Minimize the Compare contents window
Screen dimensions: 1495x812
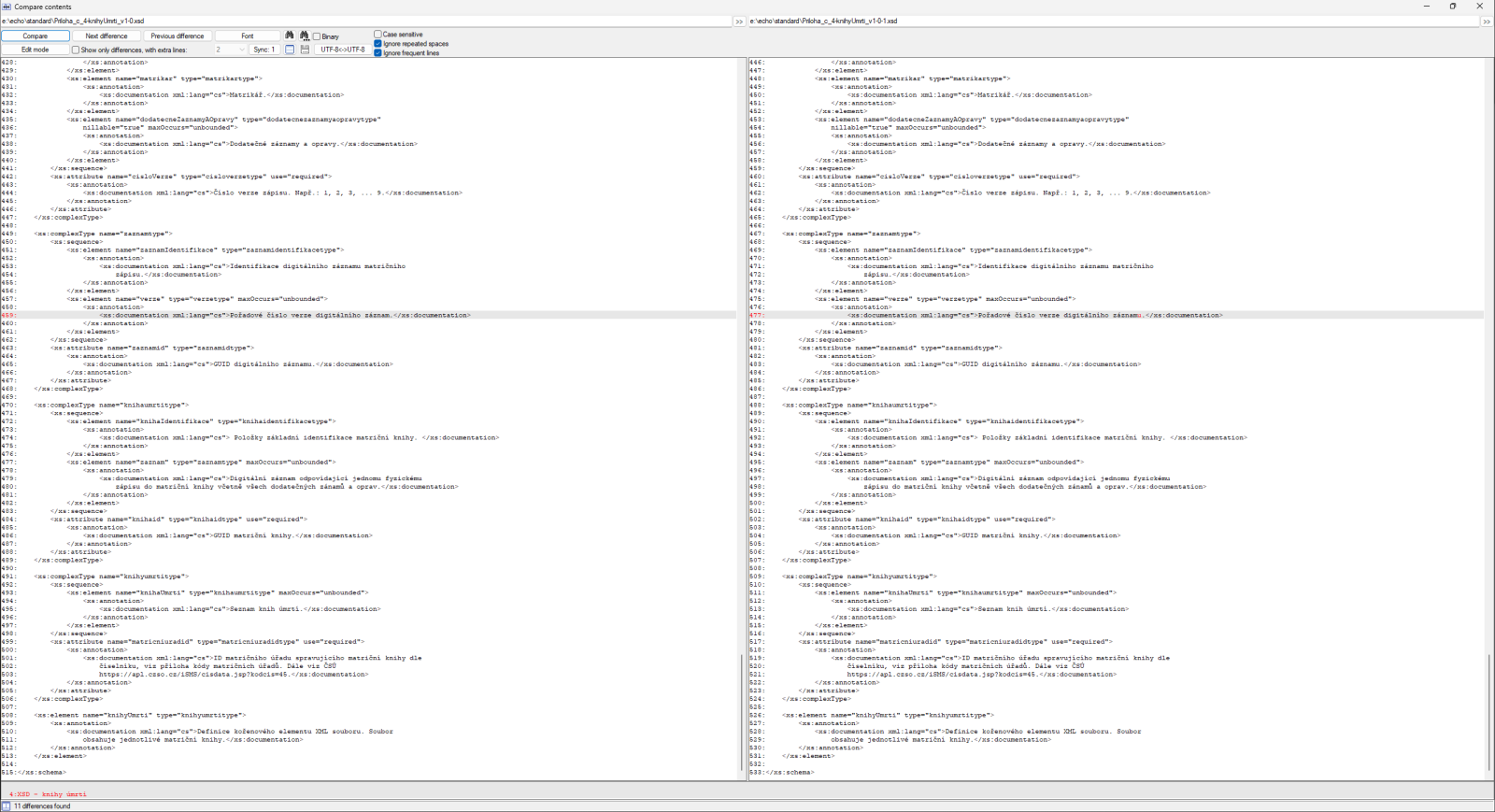tap(1427, 6)
